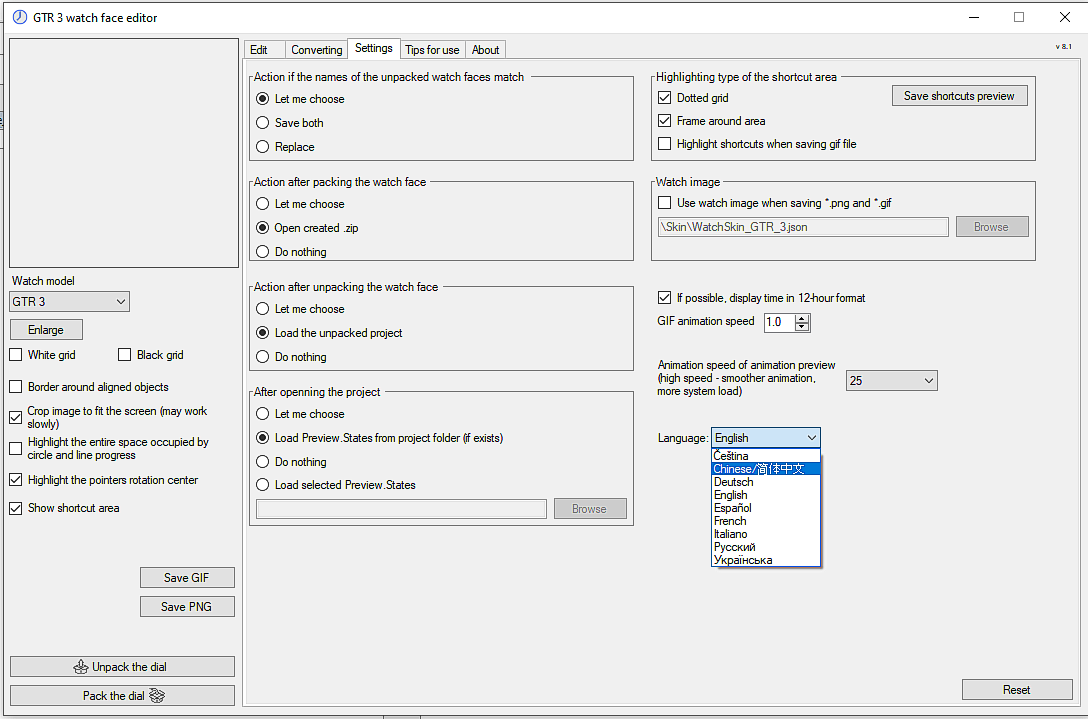Toggle 12-hour format display checkbox
1088x719 pixels.
pyautogui.click(x=664, y=298)
